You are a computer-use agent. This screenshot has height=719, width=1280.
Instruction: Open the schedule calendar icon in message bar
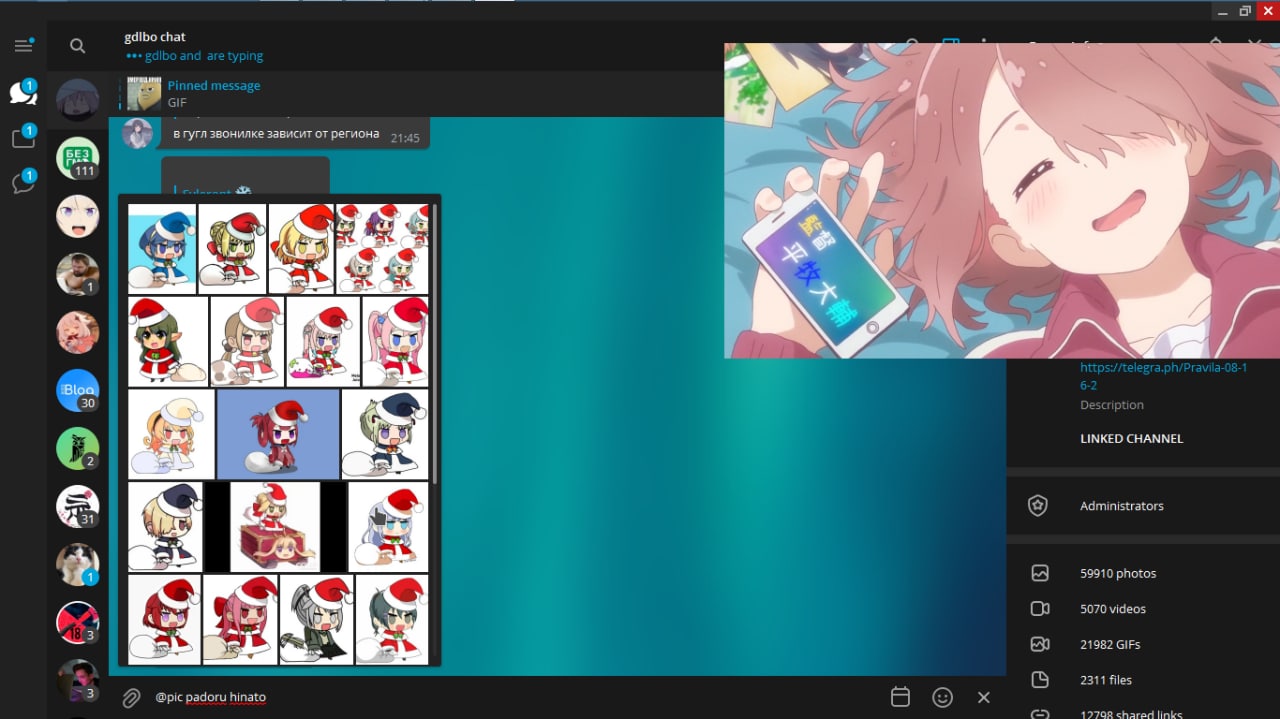click(899, 697)
